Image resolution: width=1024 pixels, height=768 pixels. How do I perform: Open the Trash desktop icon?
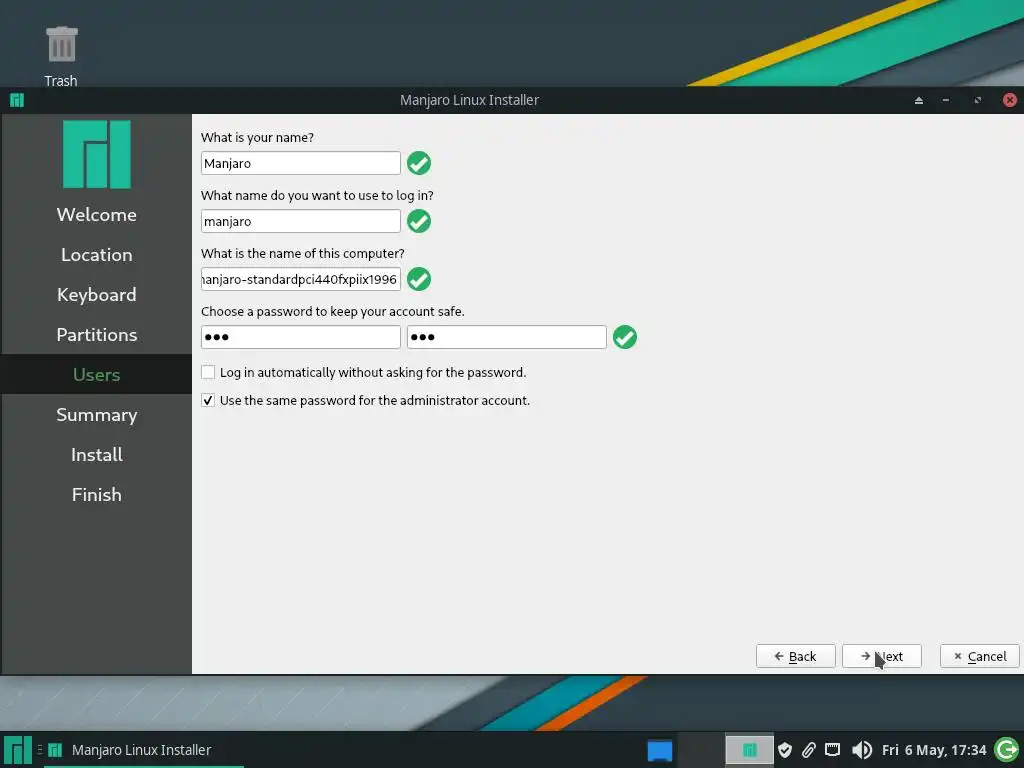pyautogui.click(x=61, y=56)
